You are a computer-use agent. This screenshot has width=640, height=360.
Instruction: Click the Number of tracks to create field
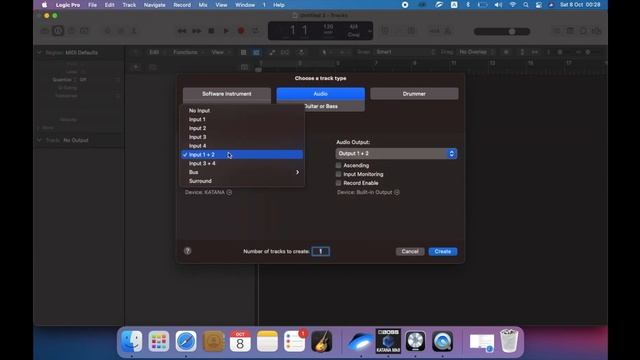coord(321,251)
